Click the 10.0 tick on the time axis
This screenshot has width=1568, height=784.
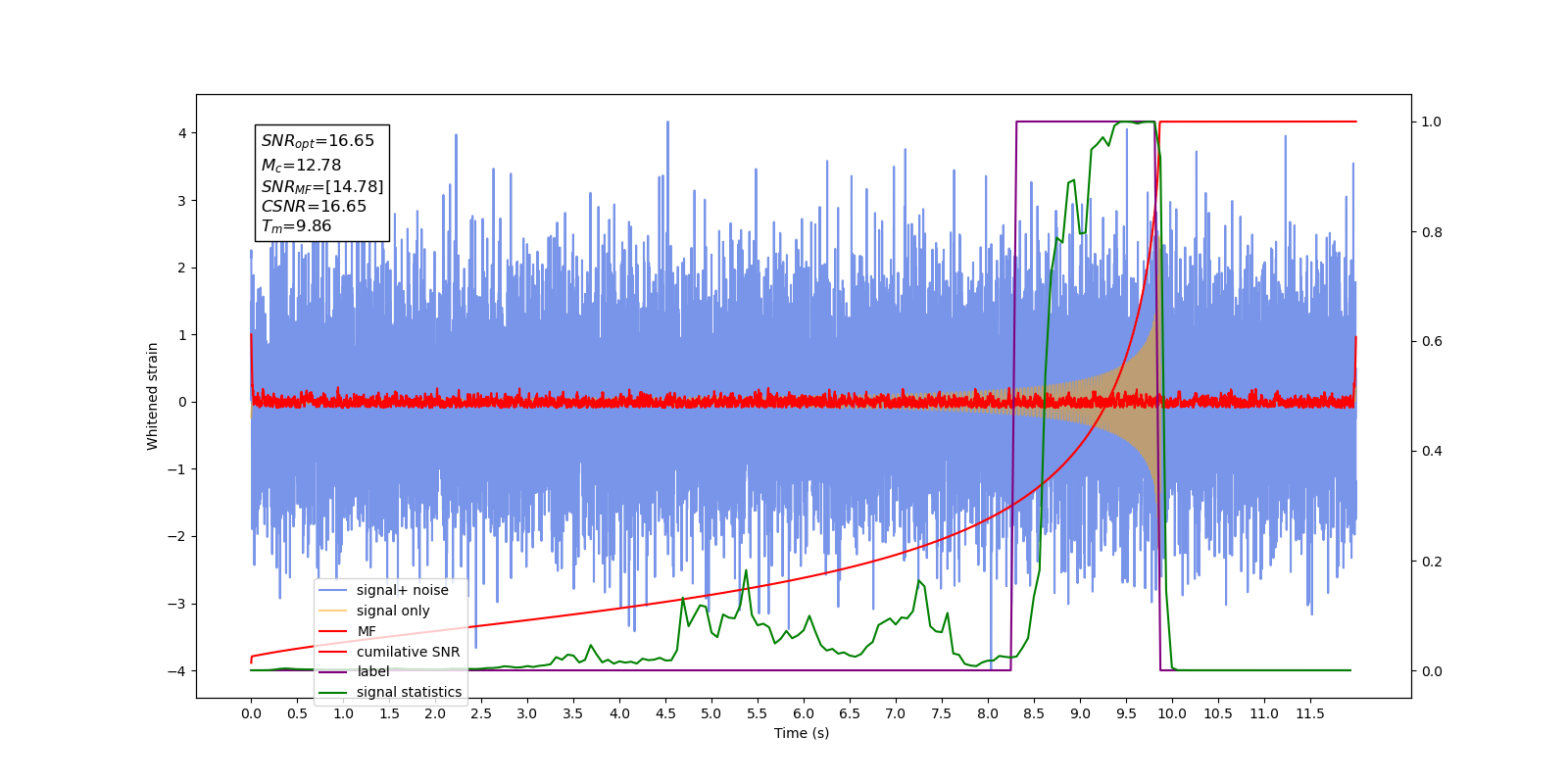click(x=1172, y=713)
